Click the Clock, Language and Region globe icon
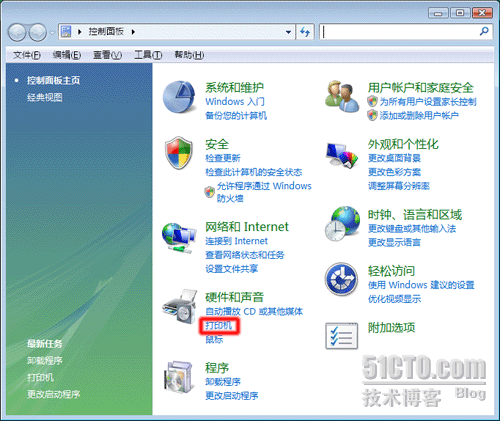500x421 pixels. click(x=342, y=224)
